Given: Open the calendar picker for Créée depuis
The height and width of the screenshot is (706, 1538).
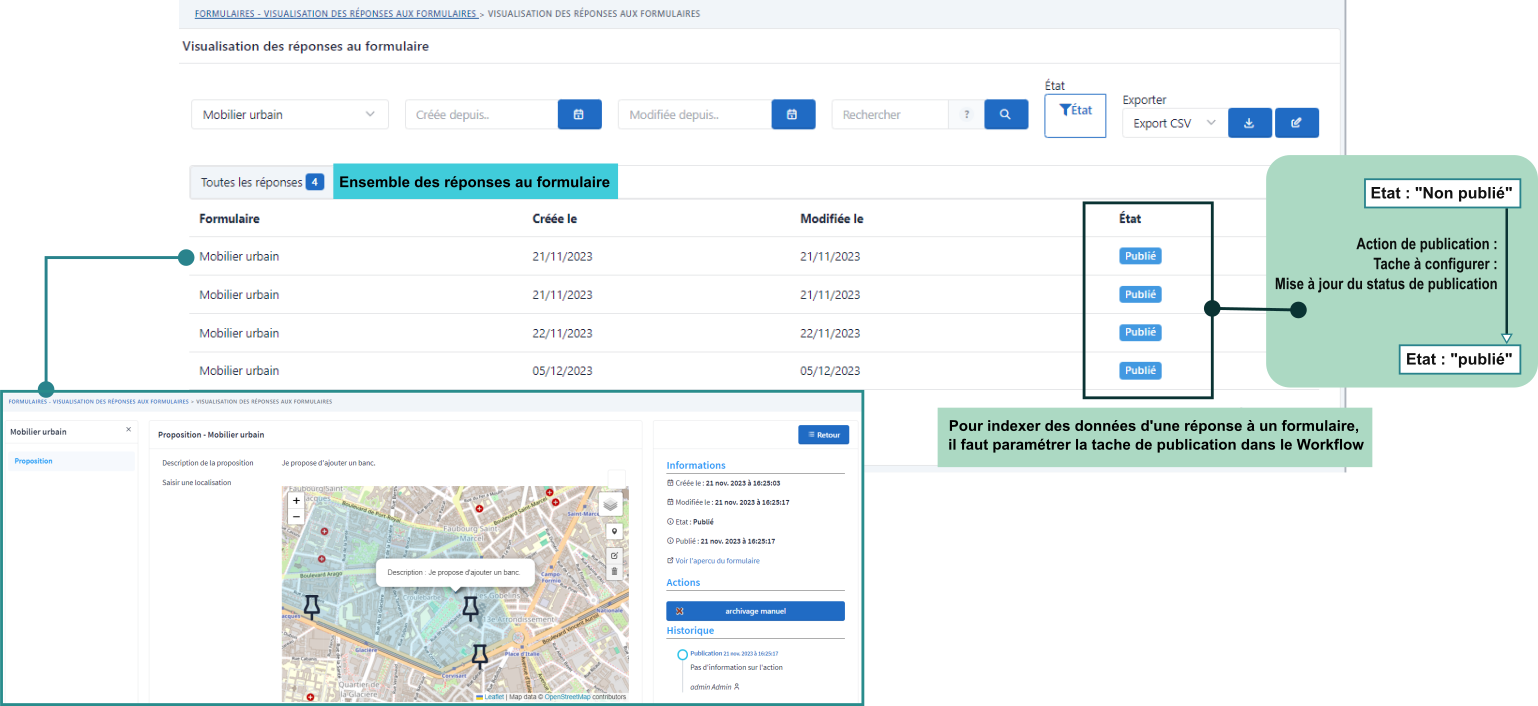Looking at the screenshot, I should [579, 114].
